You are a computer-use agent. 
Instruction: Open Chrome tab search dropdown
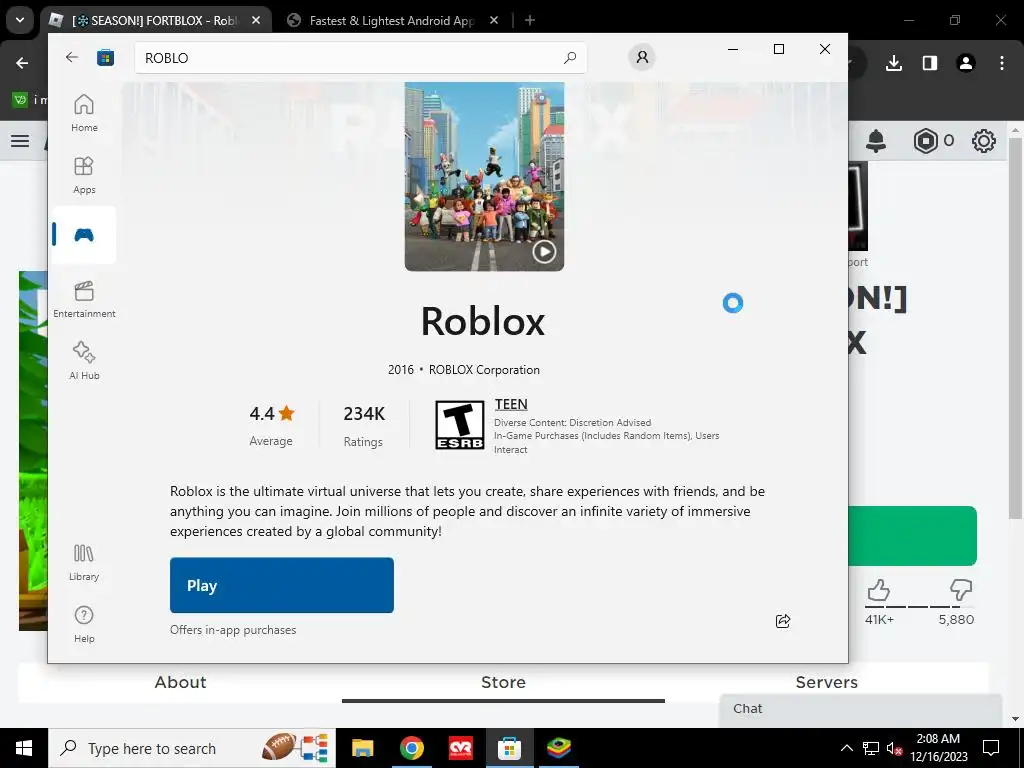(x=20, y=20)
